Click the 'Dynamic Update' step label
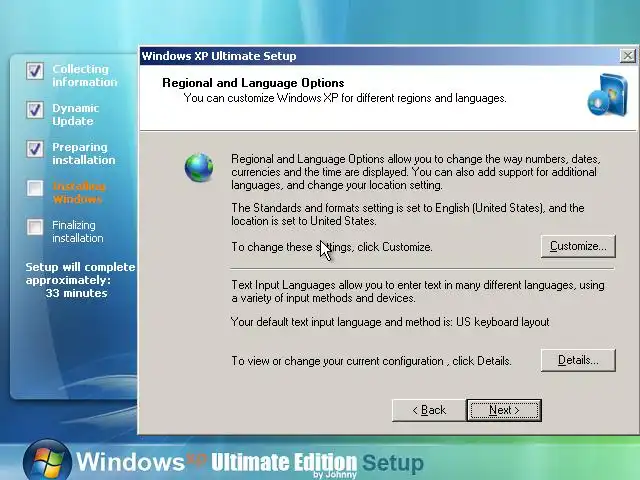Image resolution: width=640 pixels, height=480 pixels. coord(76,115)
